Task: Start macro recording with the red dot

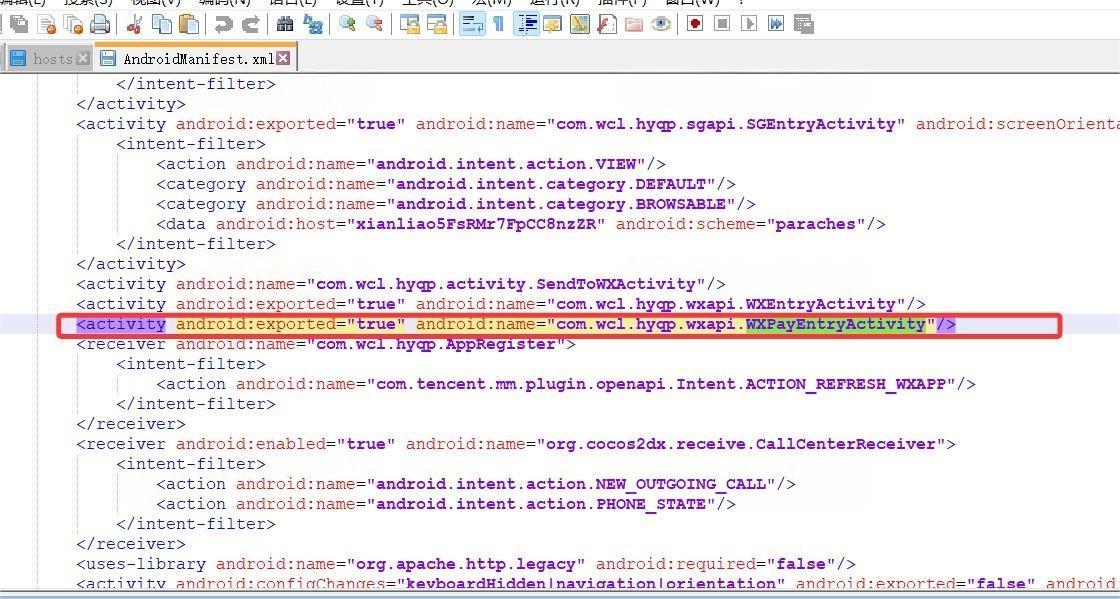Action: 695,24
